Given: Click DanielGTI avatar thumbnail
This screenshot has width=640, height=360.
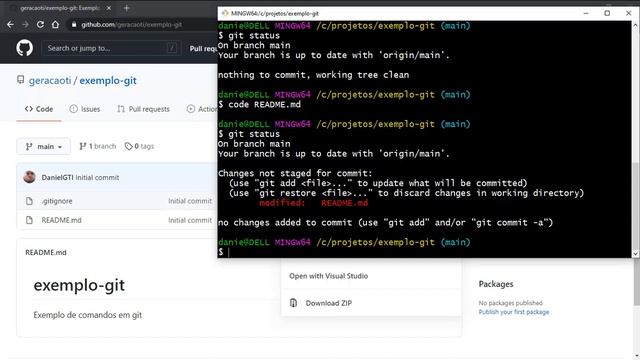Looking at the screenshot, I should click(29, 177).
